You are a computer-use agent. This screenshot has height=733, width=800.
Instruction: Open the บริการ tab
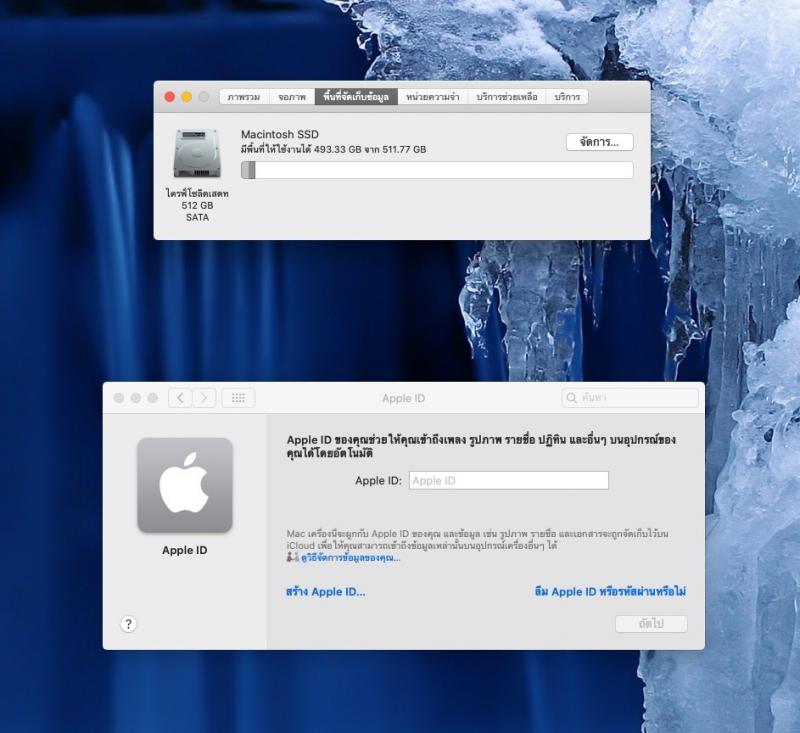tap(567, 97)
